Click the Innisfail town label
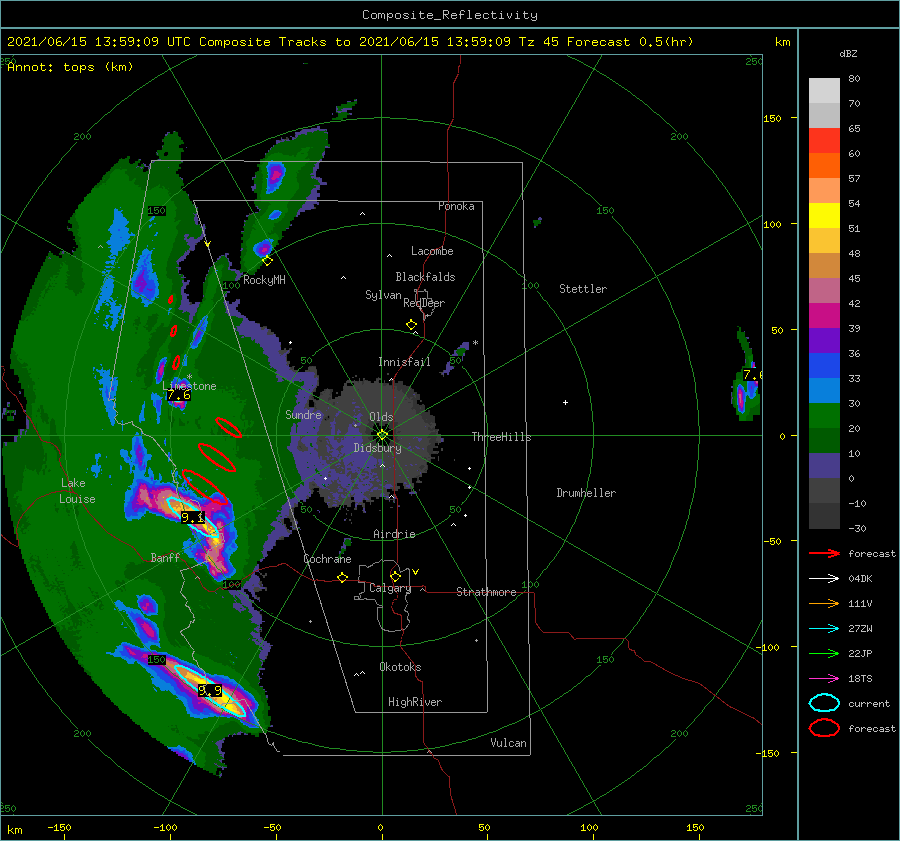The width and height of the screenshot is (900, 841). click(404, 362)
